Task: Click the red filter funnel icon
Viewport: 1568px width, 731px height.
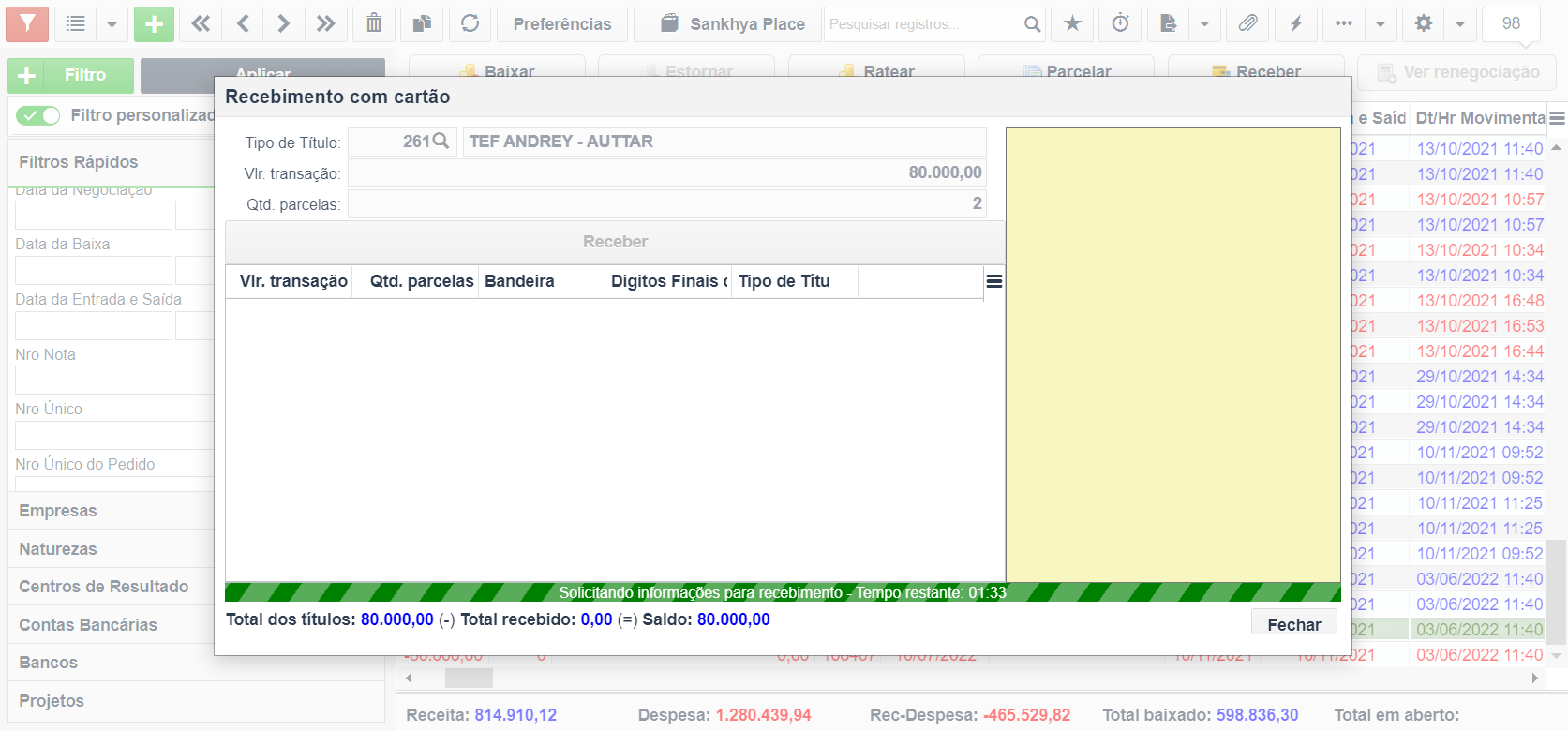Action: point(27,23)
